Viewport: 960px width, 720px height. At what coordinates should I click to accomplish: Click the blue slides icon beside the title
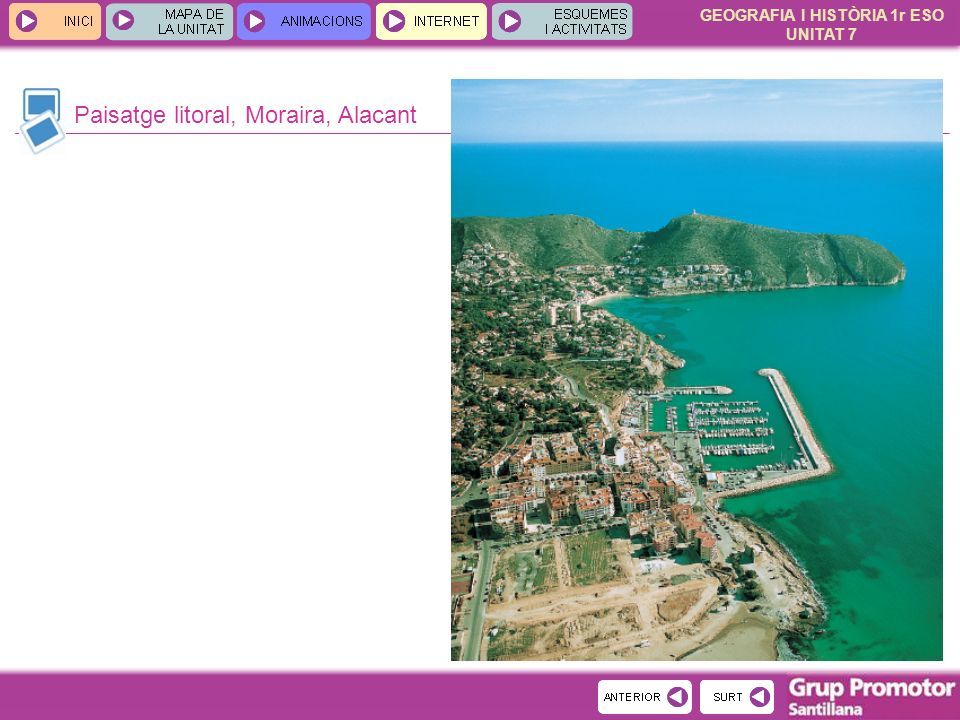point(42,120)
